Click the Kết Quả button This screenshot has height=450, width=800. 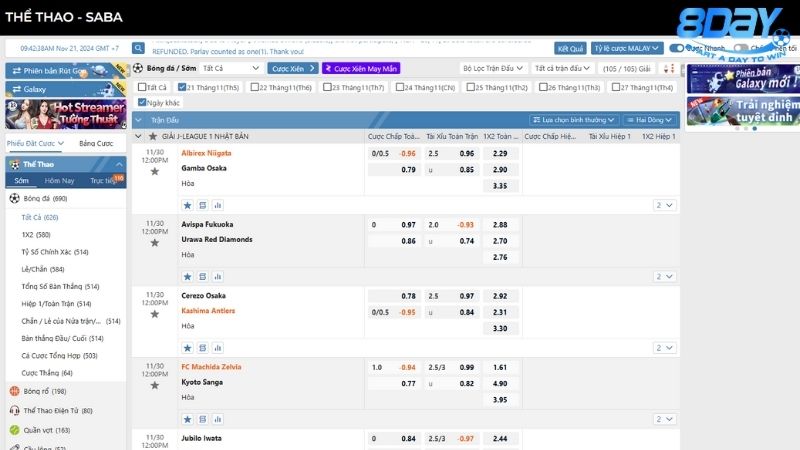570,48
